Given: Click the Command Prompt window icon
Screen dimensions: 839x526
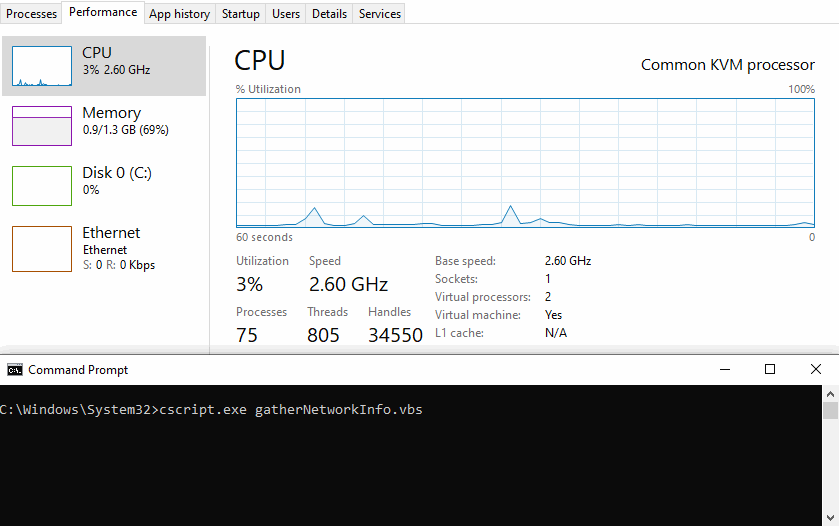Looking at the screenshot, I should tap(15, 370).
